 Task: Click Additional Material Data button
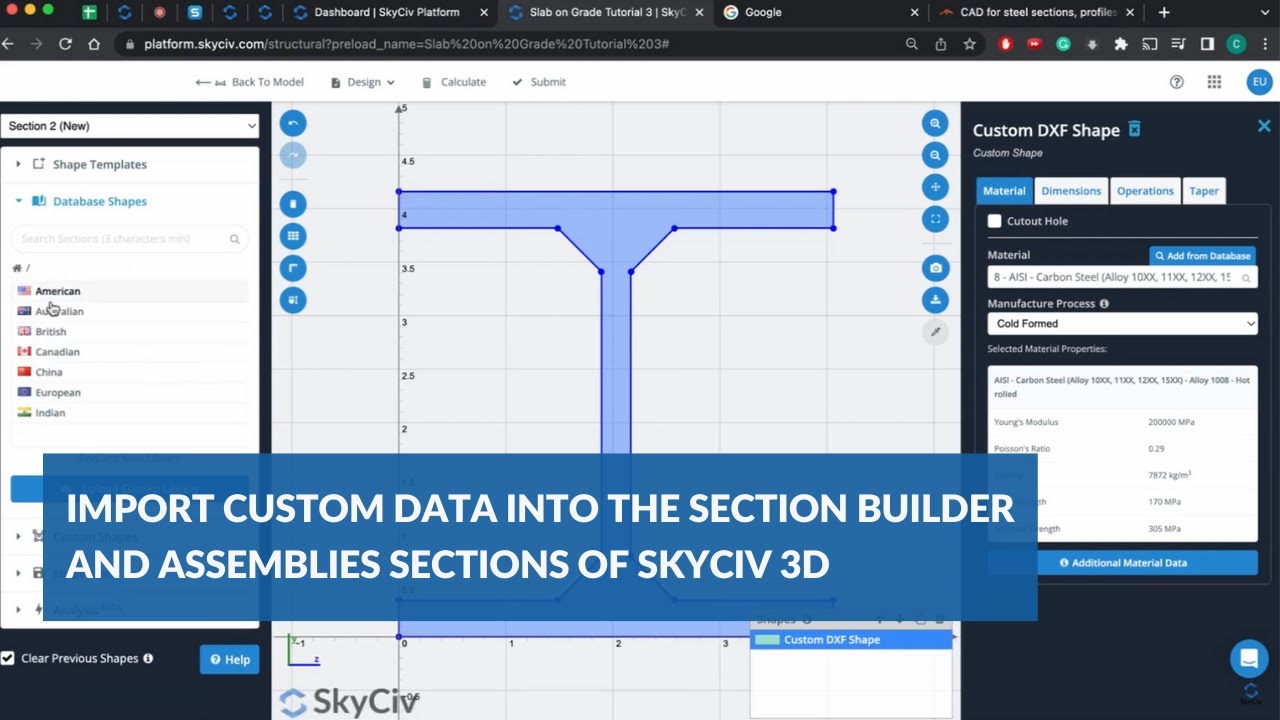pos(1122,563)
